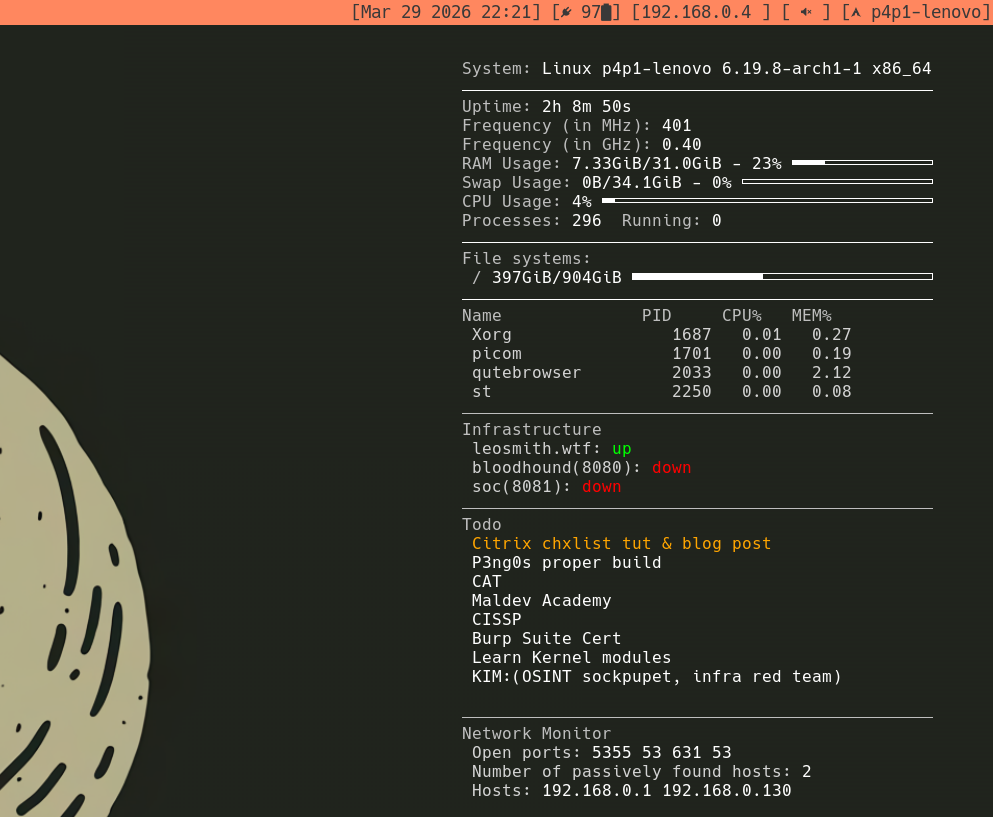This screenshot has width=993, height=817.
Task: Click the battery level icon
Action: (x=606, y=12)
